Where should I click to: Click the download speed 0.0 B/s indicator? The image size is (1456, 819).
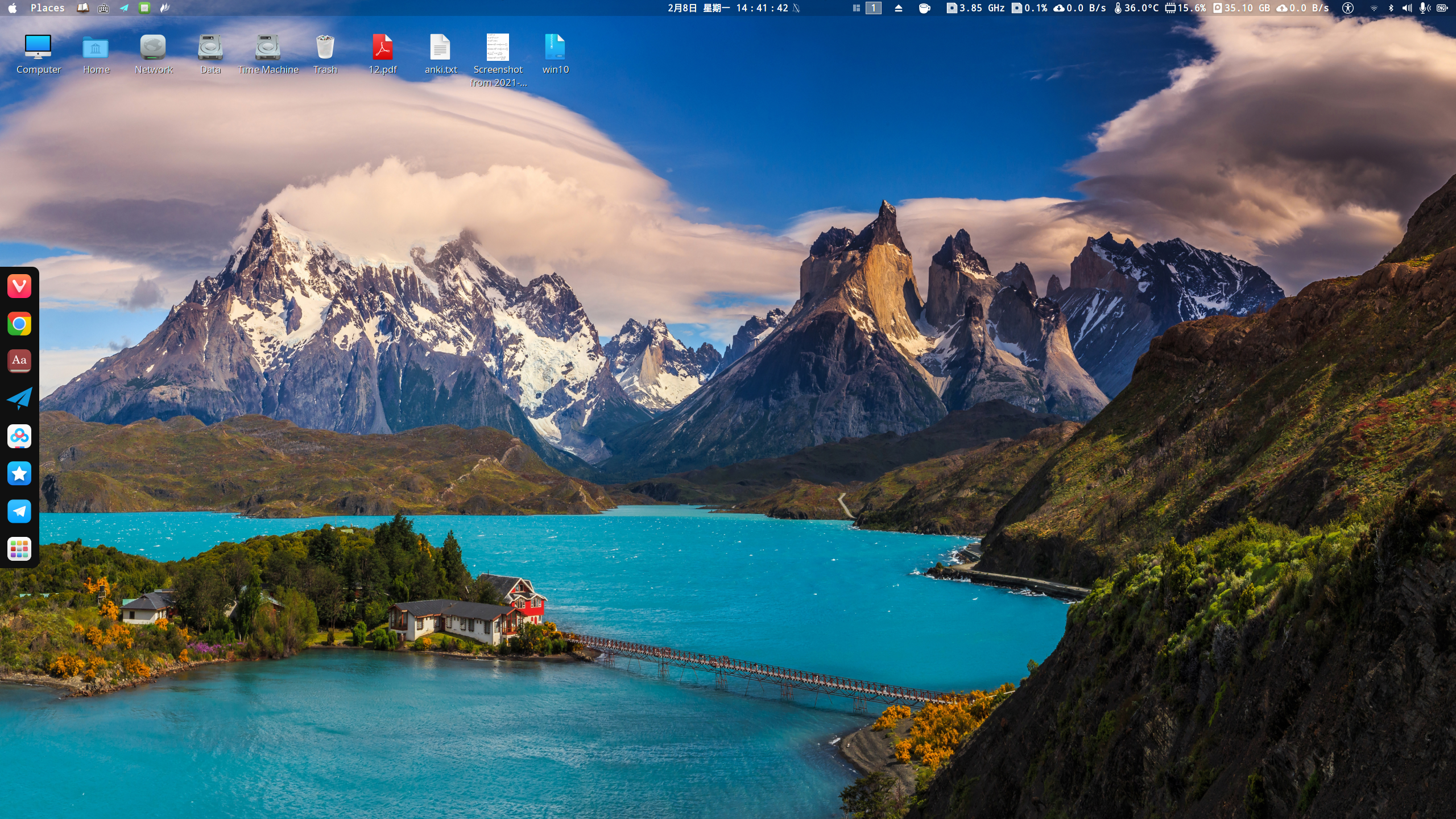tap(1079, 8)
